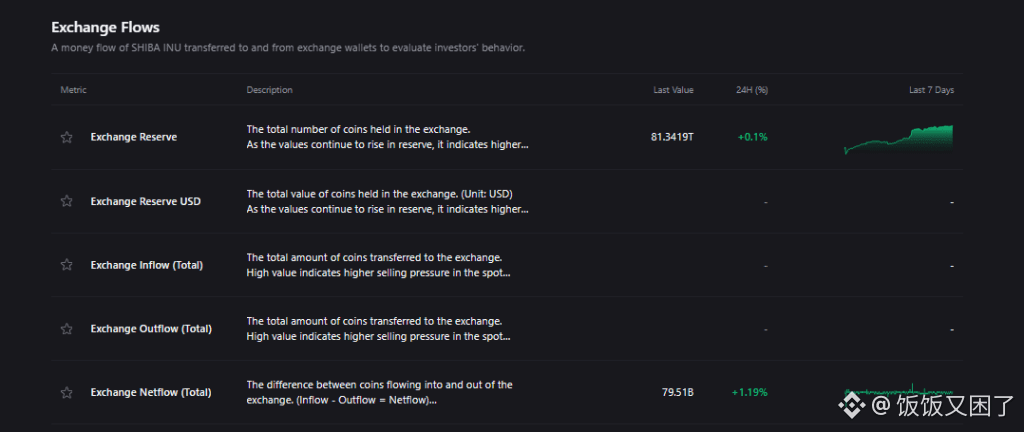Select Exchange Inflow (Total) row title
Image resolution: width=1024 pixels, height=432 pixels.
pos(146,265)
